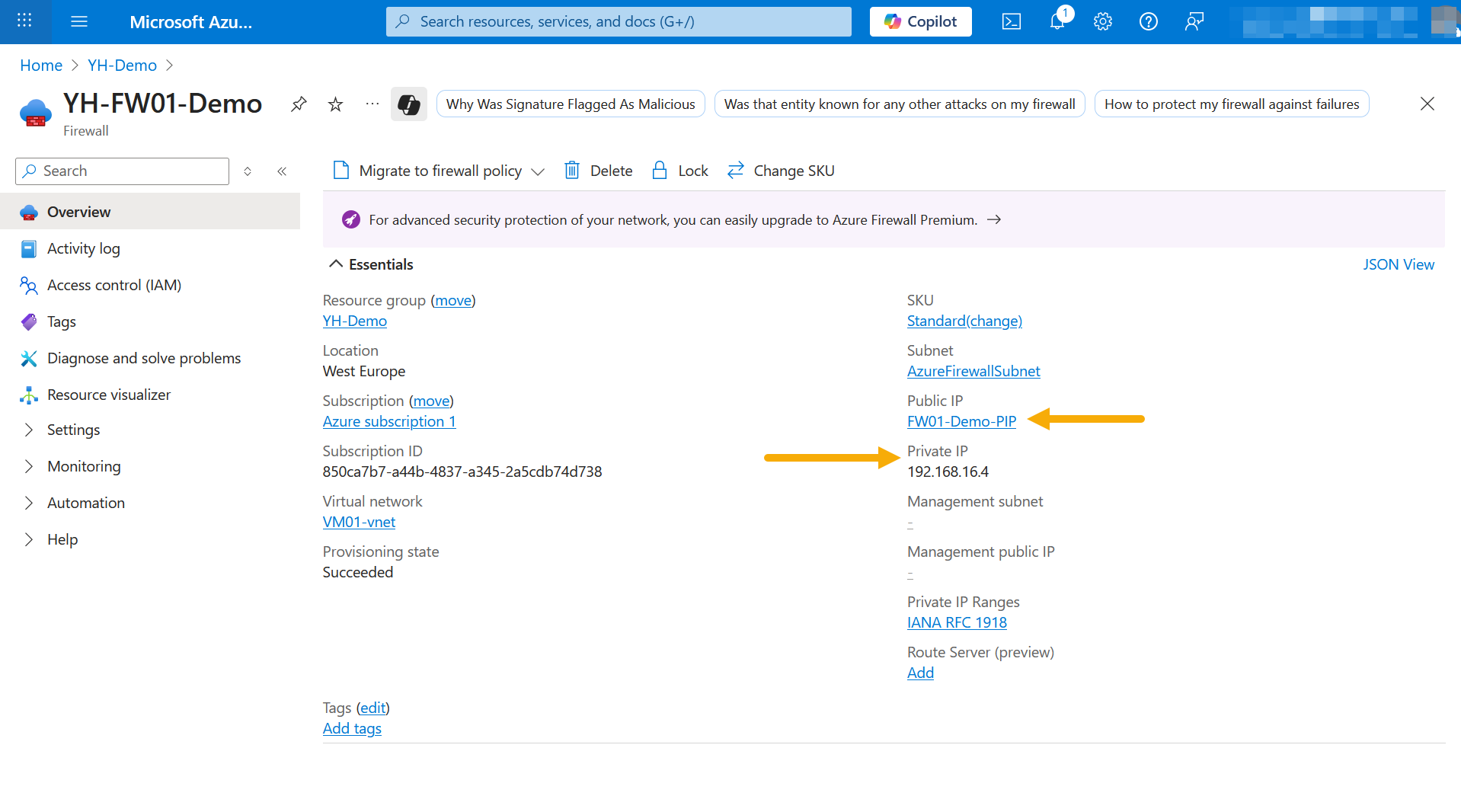
Task: Click the Change SKU swap icon
Action: pos(735,171)
